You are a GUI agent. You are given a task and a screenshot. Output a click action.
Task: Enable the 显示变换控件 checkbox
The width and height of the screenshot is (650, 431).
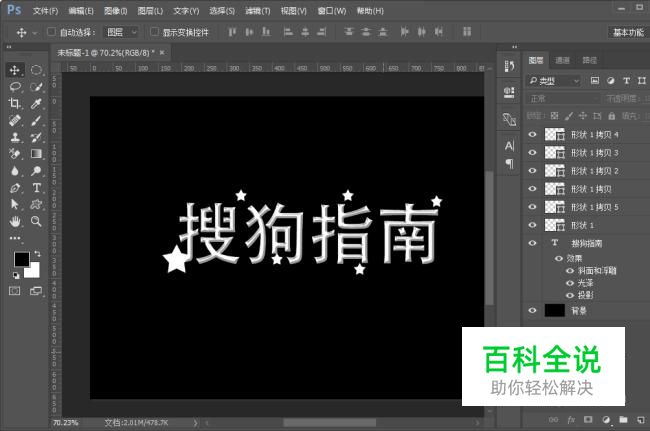[x=154, y=31]
